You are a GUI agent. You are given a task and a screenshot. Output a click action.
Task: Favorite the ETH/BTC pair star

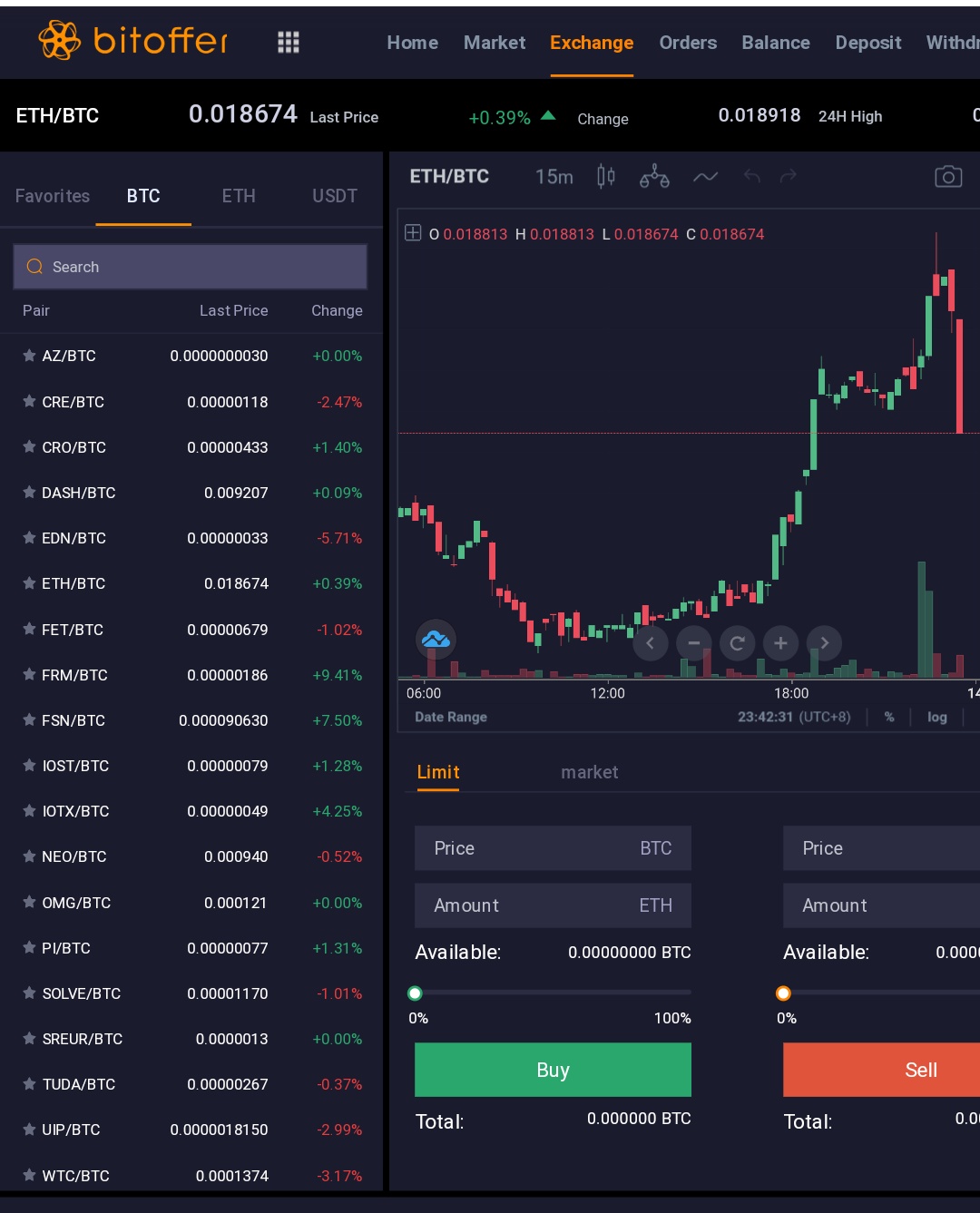click(29, 582)
